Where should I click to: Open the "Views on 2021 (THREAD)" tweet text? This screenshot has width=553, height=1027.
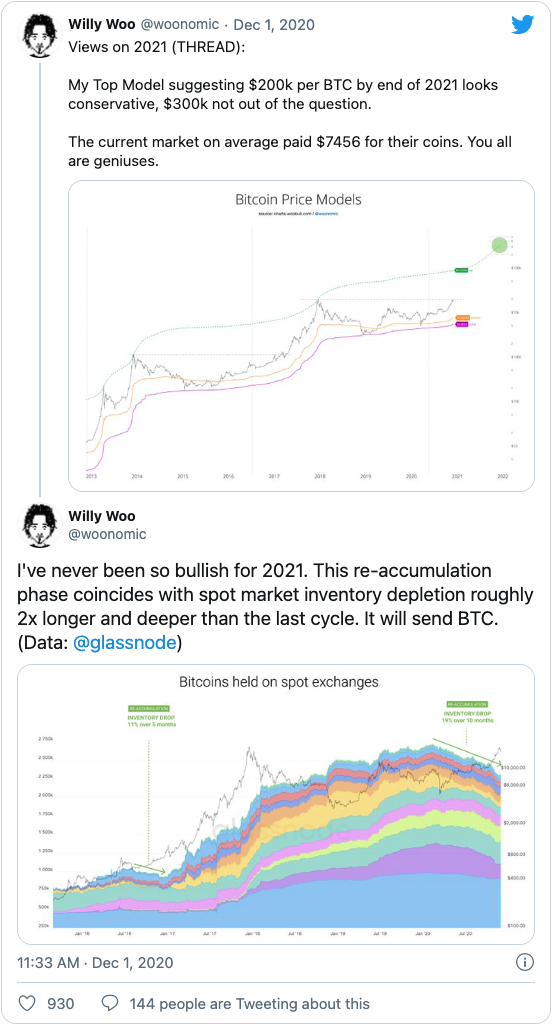tap(157, 48)
